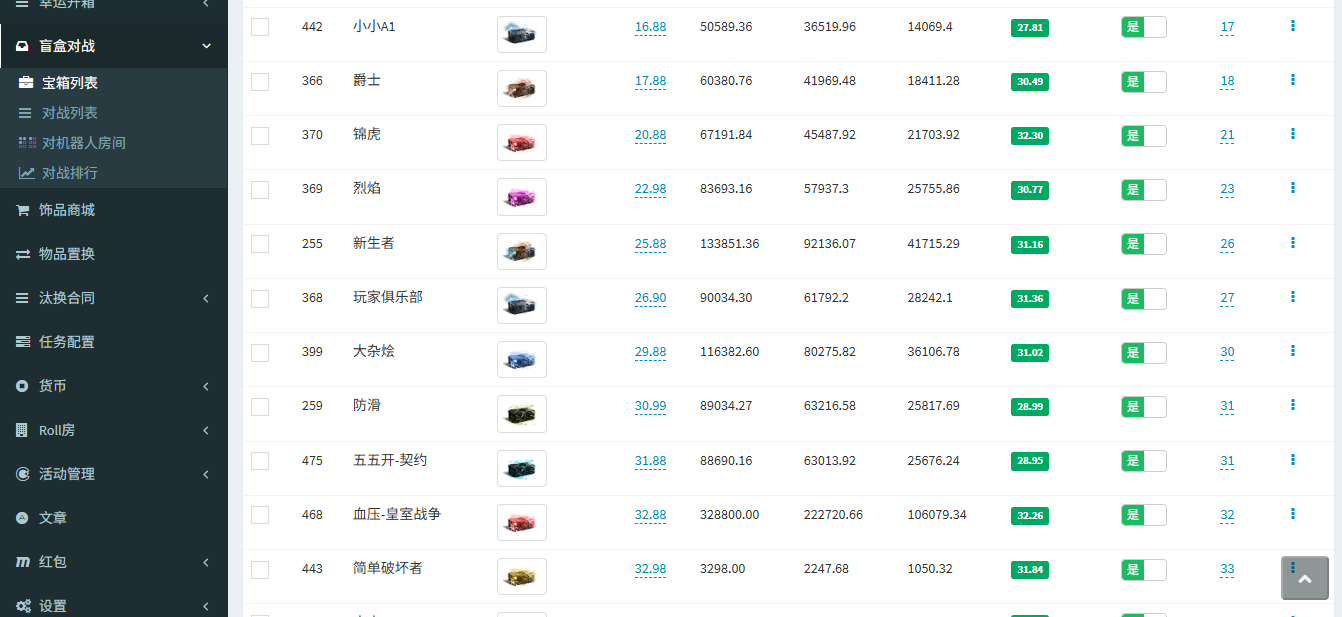Click the 32 link in 血压-皇室战争 row
The image size is (1342, 617).
[1226, 515]
